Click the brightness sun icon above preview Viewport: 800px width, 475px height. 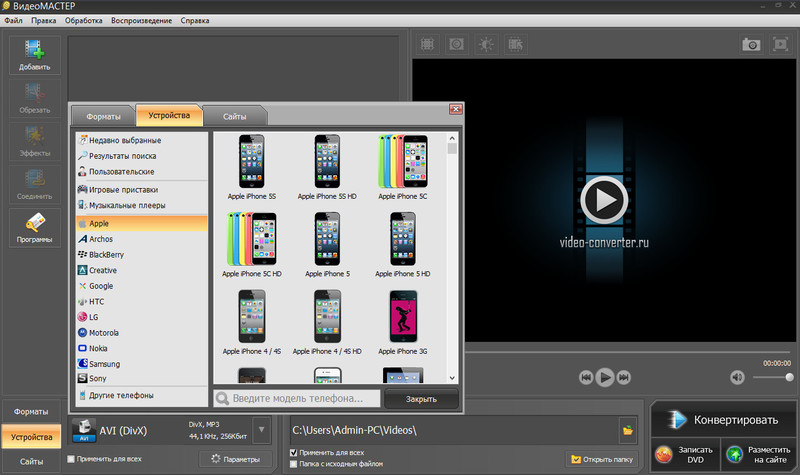pos(485,44)
